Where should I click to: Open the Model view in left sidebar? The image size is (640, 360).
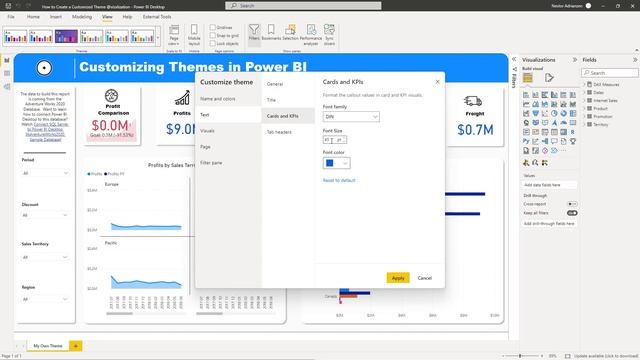click(7, 87)
